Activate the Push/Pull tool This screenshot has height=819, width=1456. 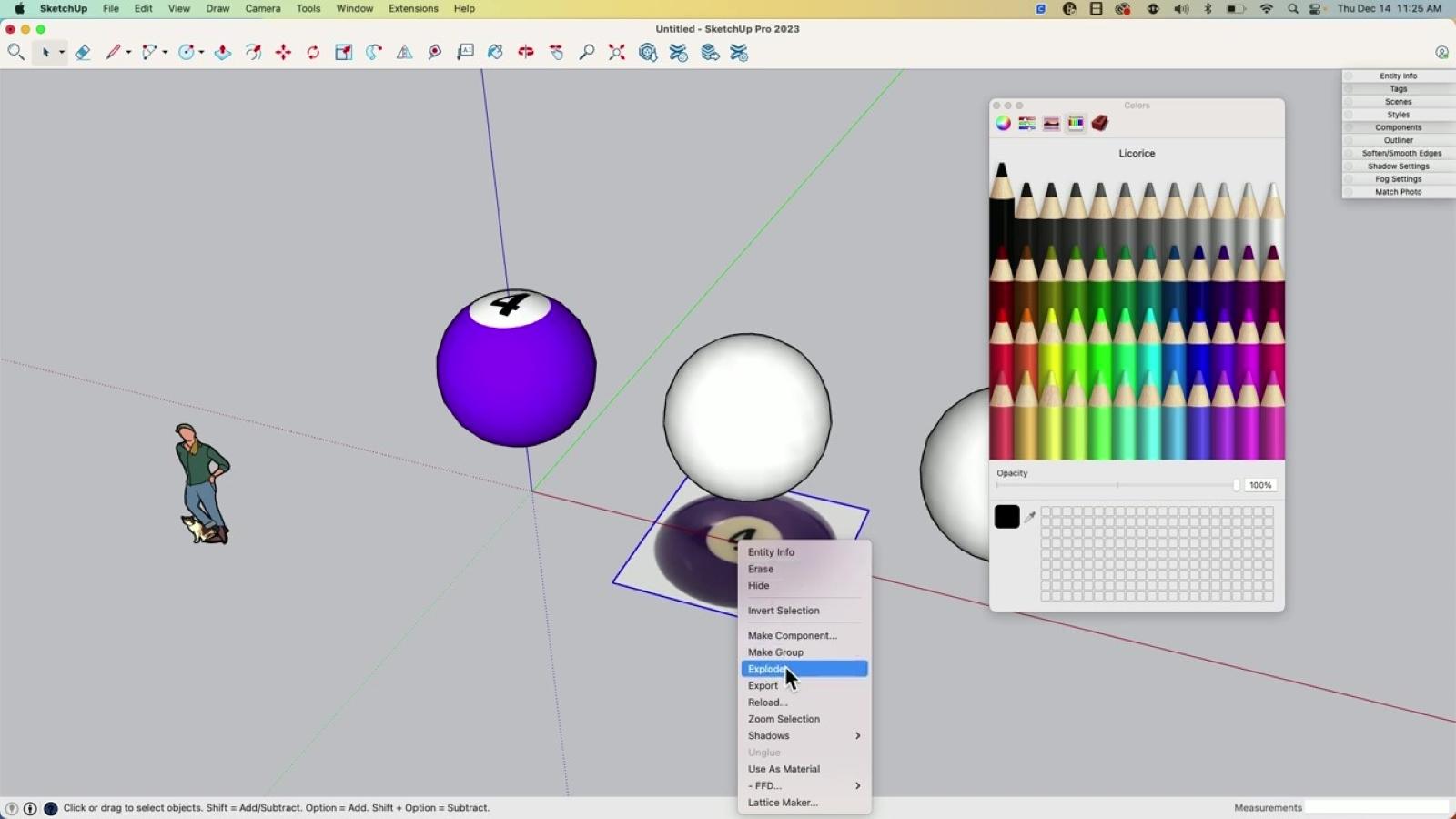pyautogui.click(x=223, y=53)
